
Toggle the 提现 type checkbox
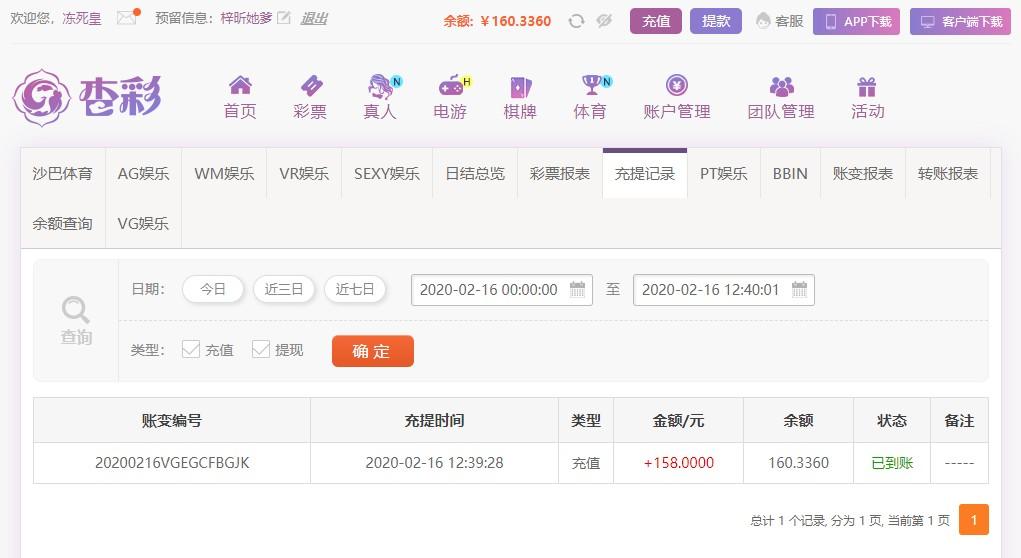tap(260, 349)
